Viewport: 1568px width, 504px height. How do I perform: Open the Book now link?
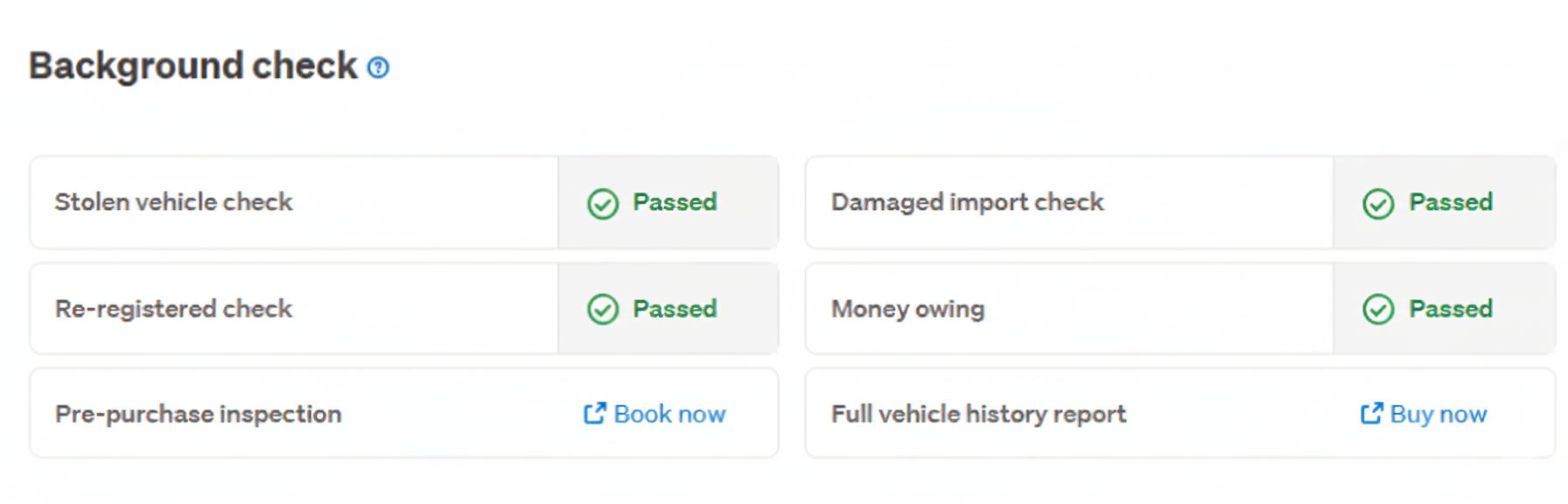(669, 414)
